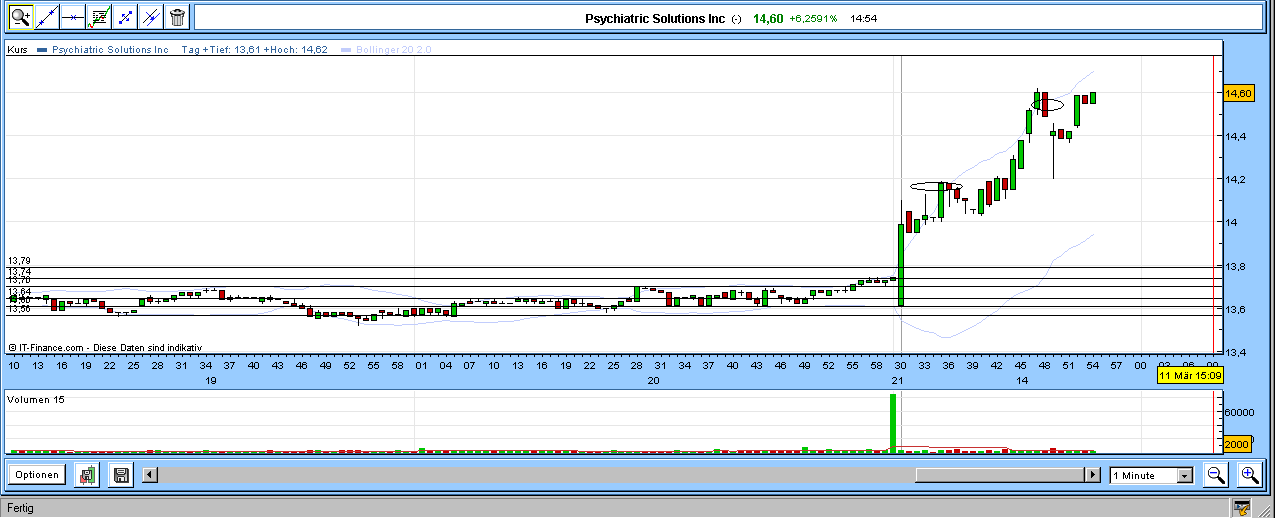
Task: Select the zoom magnifier tool in toolbar
Action: (20, 16)
